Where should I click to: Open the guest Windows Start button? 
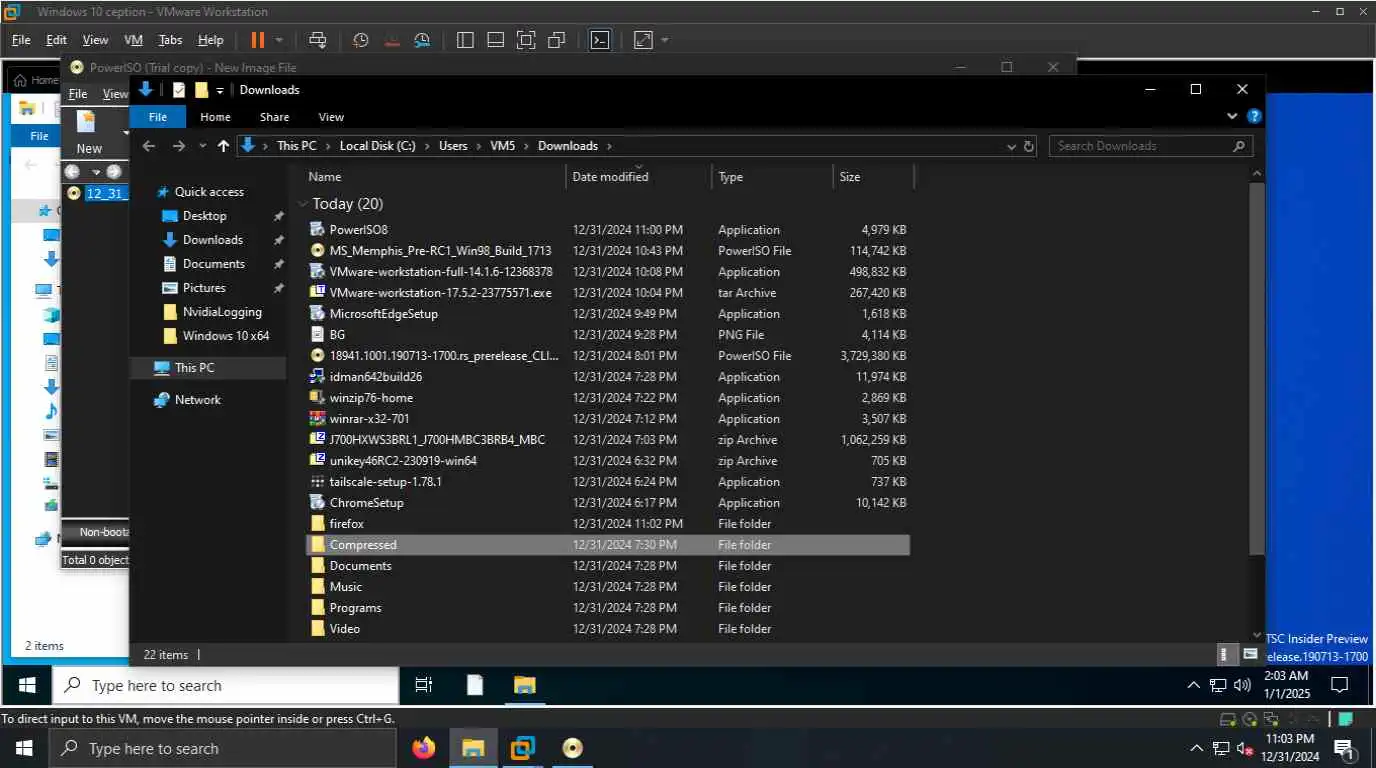coord(27,685)
